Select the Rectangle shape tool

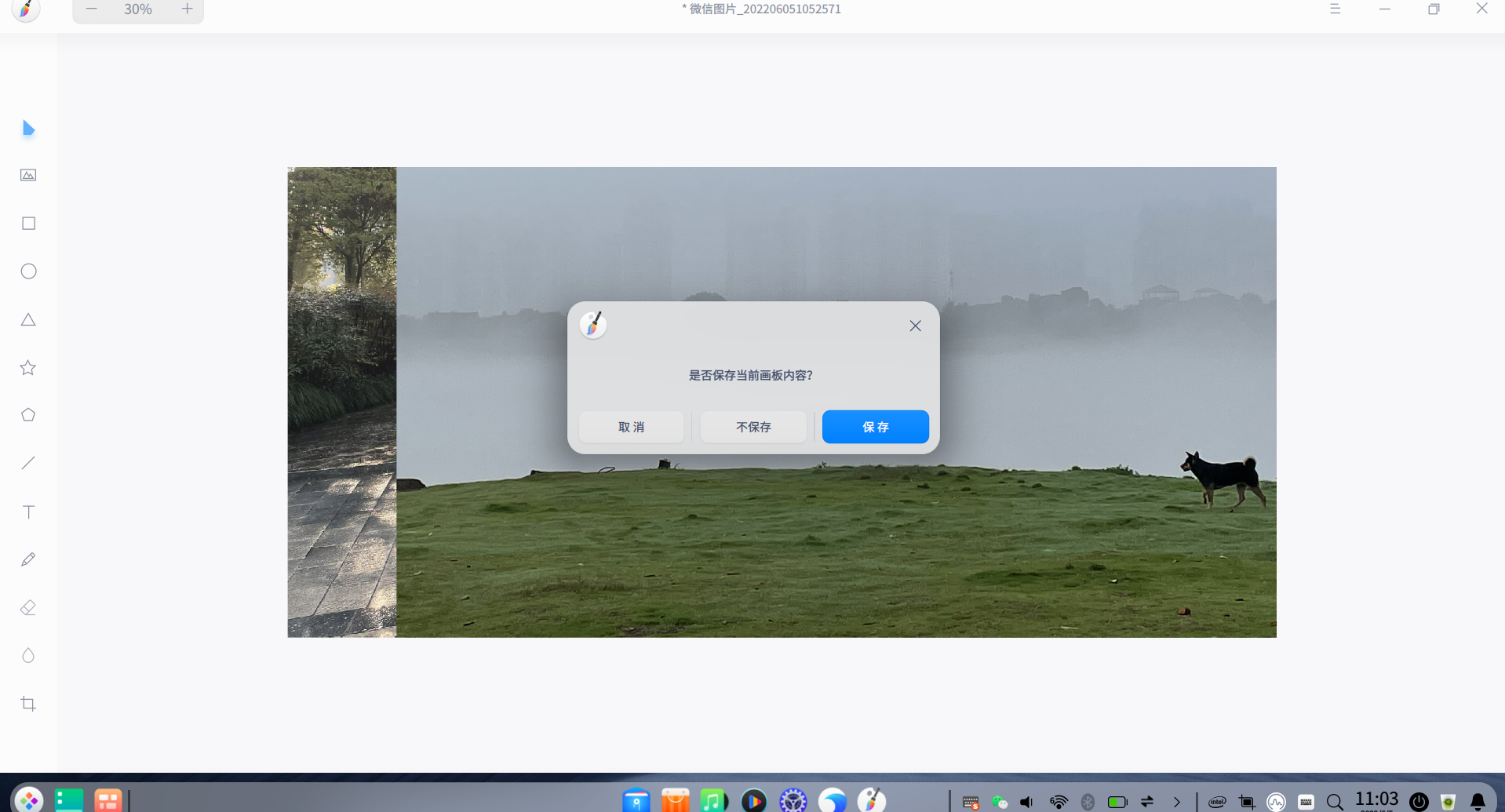(28, 224)
